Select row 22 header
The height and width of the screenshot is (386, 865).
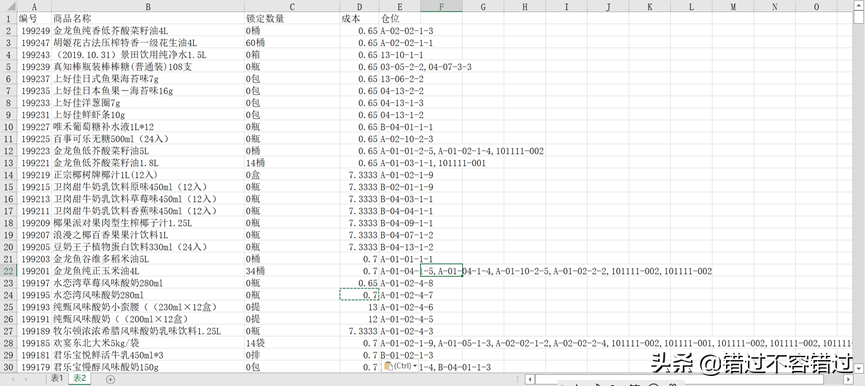[x=8, y=271]
